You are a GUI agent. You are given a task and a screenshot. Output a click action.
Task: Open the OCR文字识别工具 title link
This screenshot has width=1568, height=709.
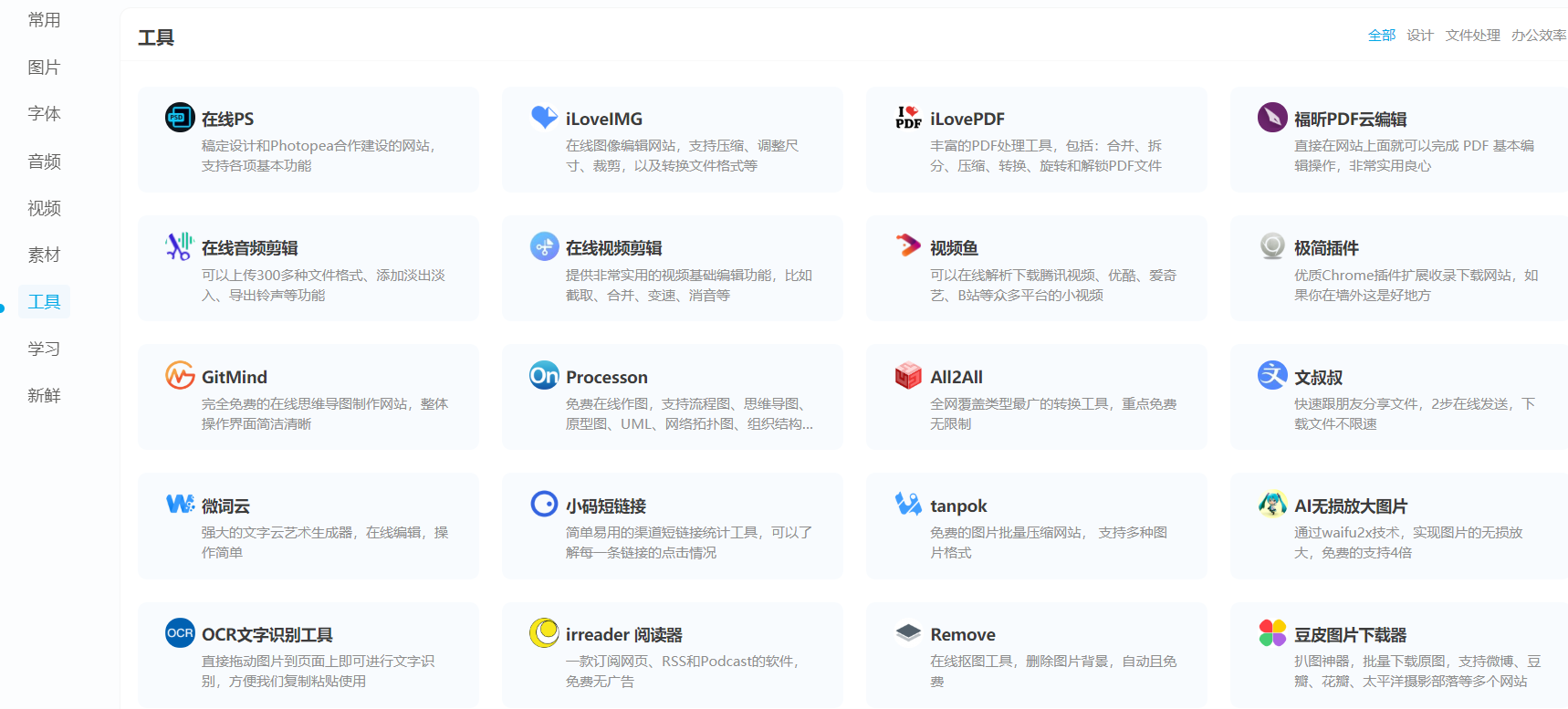point(267,634)
